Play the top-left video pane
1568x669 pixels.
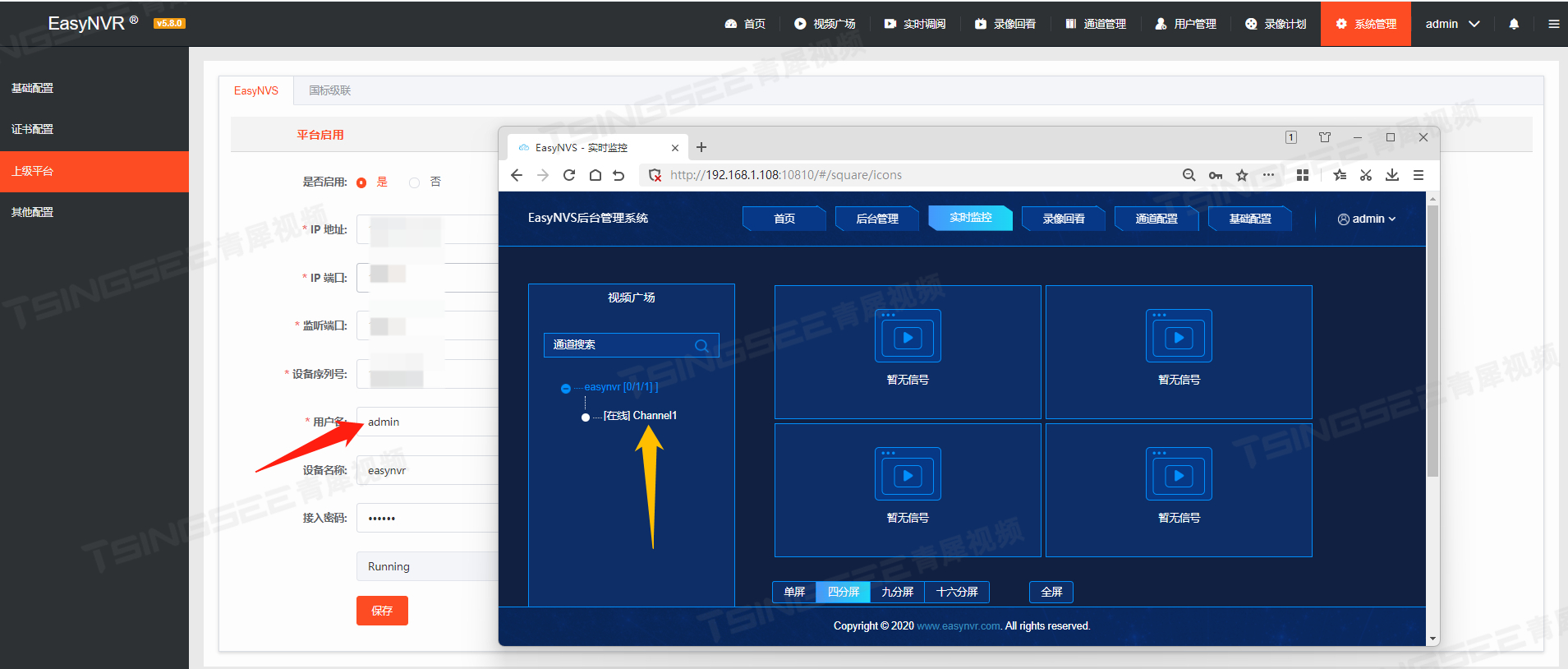[908, 337]
